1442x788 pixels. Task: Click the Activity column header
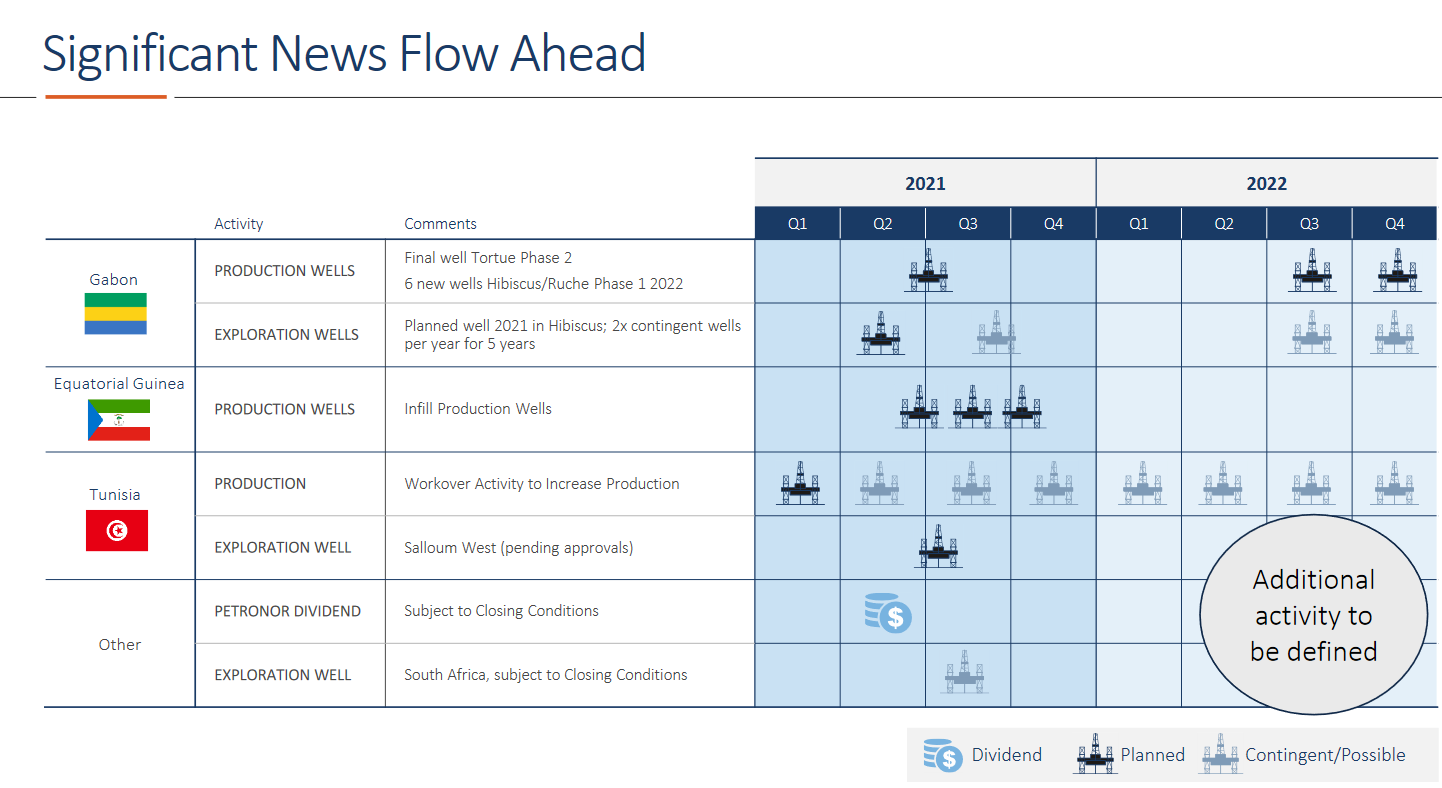coord(238,224)
